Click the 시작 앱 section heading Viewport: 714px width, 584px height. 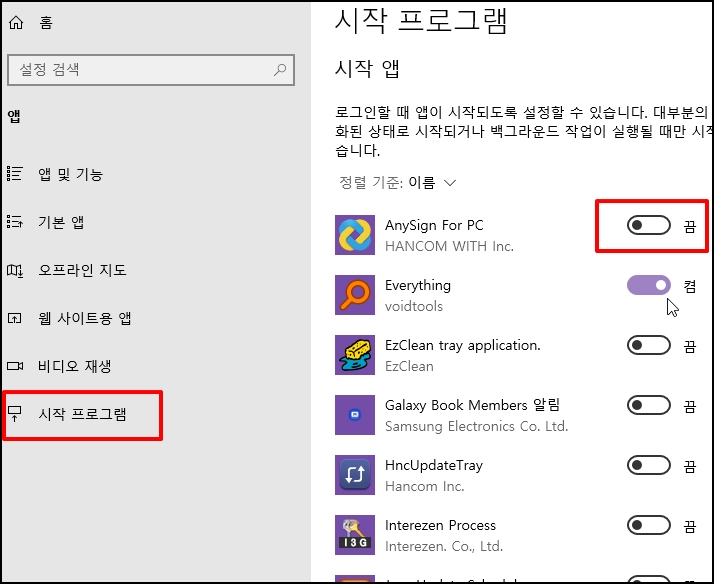[x=367, y=69]
